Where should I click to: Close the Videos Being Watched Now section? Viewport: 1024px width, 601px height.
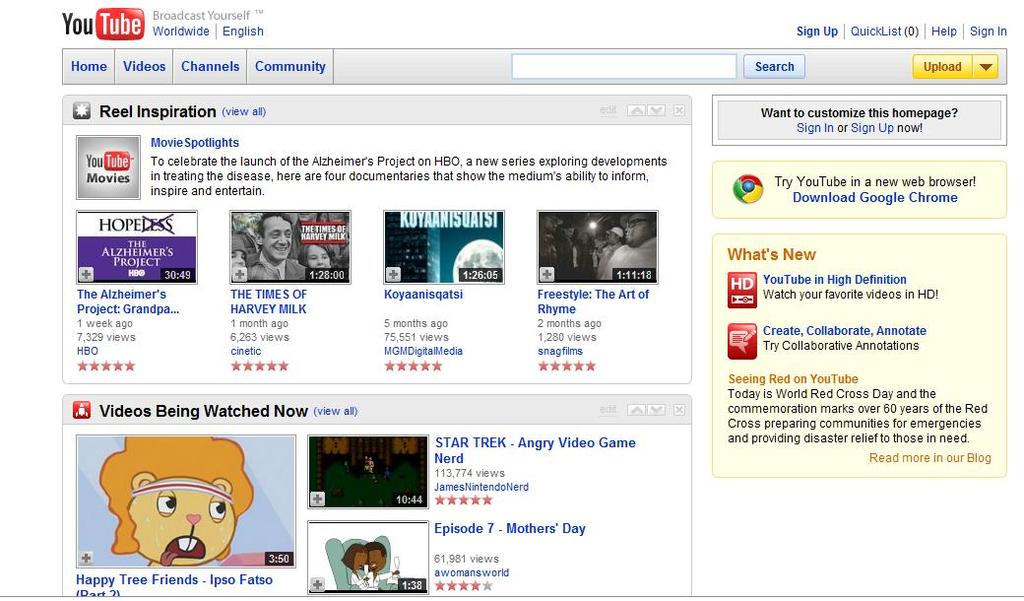click(x=679, y=410)
